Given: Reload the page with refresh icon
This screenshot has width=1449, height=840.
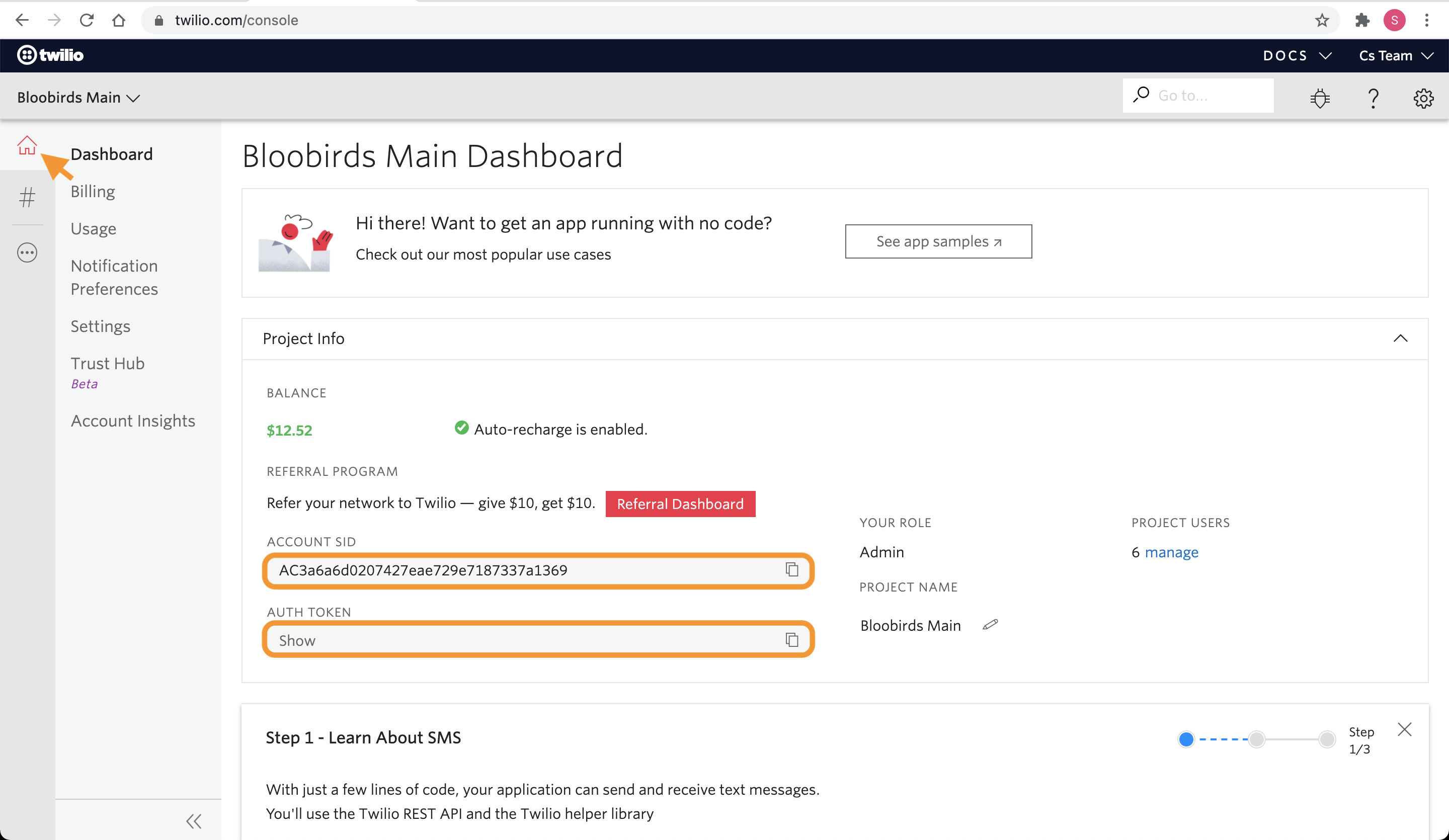Looking at the screenshot, I should (x=87, y=21).
